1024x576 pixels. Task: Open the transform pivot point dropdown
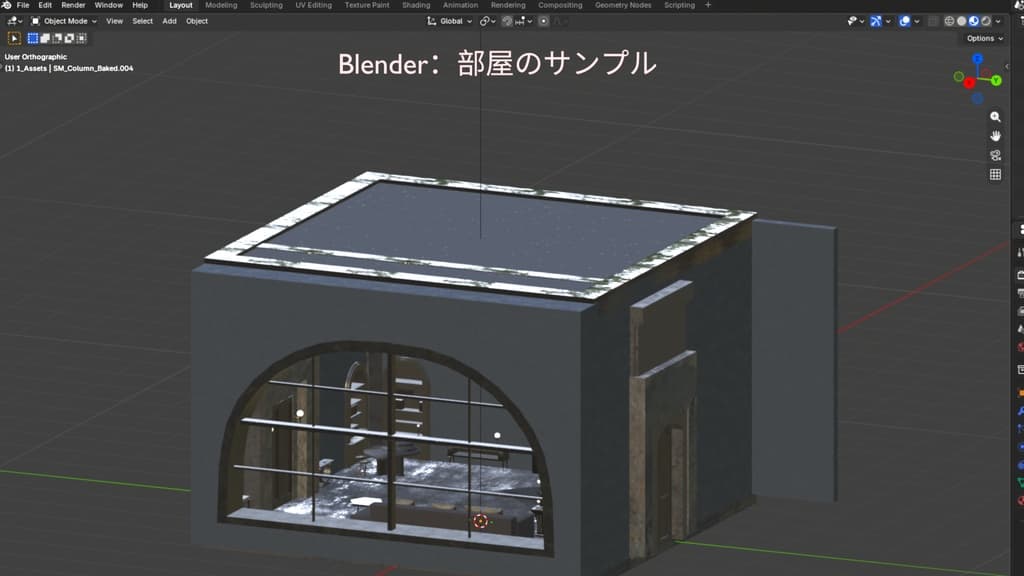487,21
